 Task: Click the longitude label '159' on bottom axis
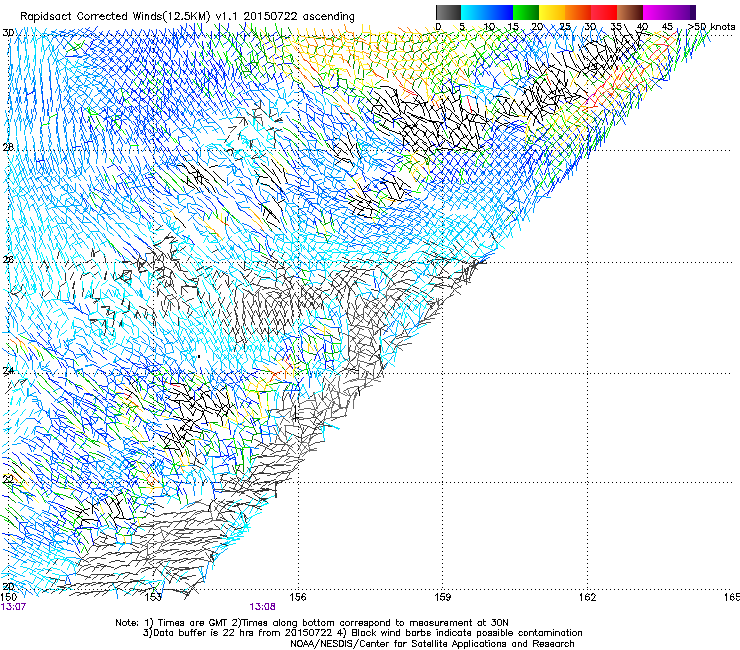coord(442,597)
